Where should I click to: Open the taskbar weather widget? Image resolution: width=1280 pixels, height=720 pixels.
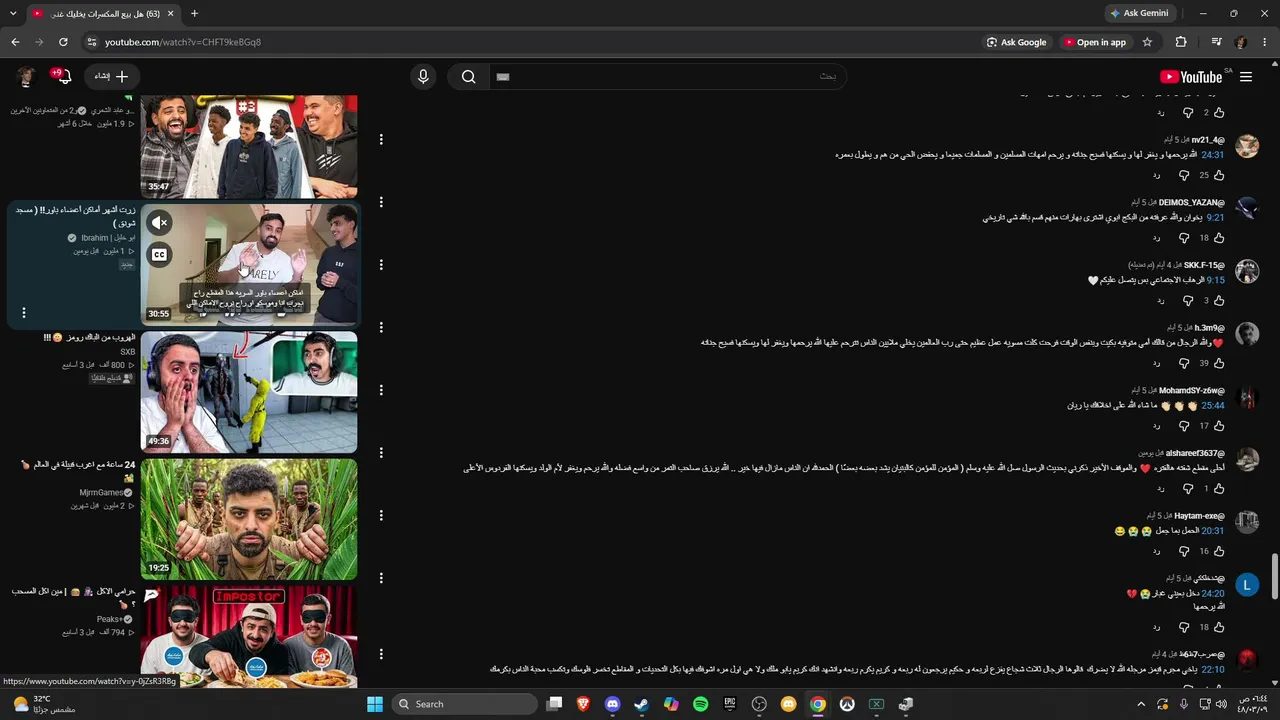click(45, 704)
